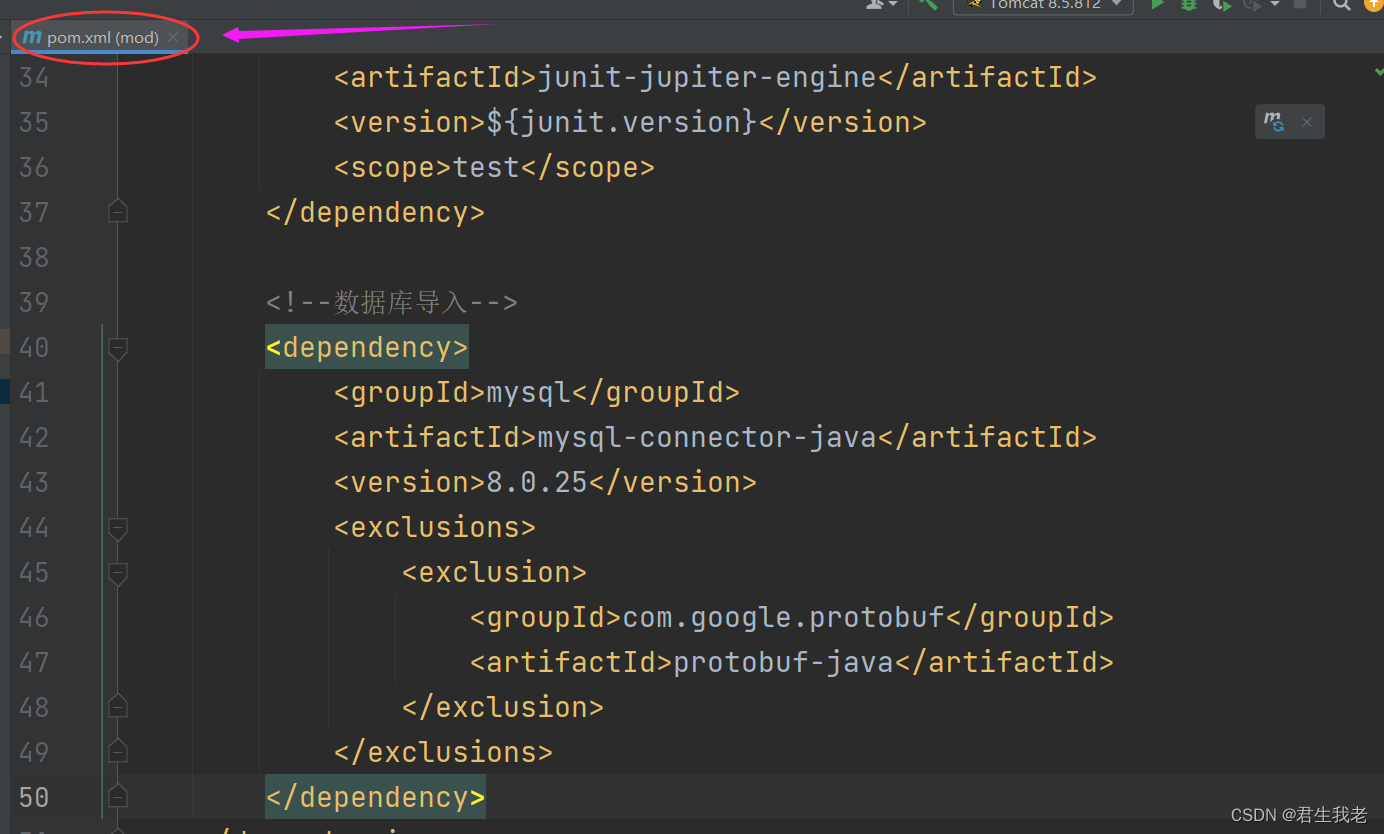
Task: Click junit-jupiter-engine artifactId text
Action: (x=707, y=77)
